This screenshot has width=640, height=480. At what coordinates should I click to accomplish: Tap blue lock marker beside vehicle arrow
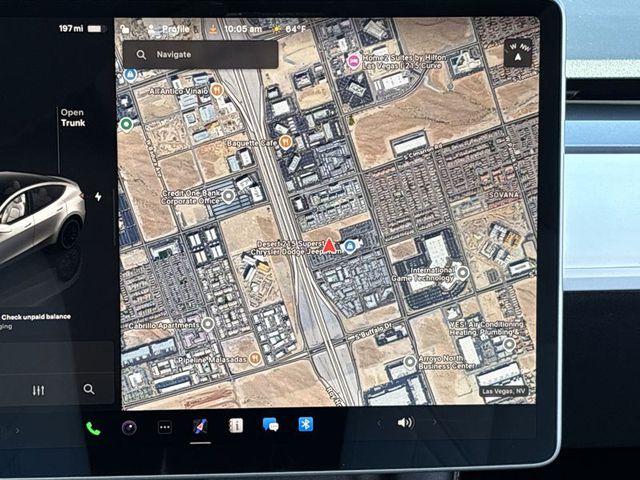coord(349,246)
